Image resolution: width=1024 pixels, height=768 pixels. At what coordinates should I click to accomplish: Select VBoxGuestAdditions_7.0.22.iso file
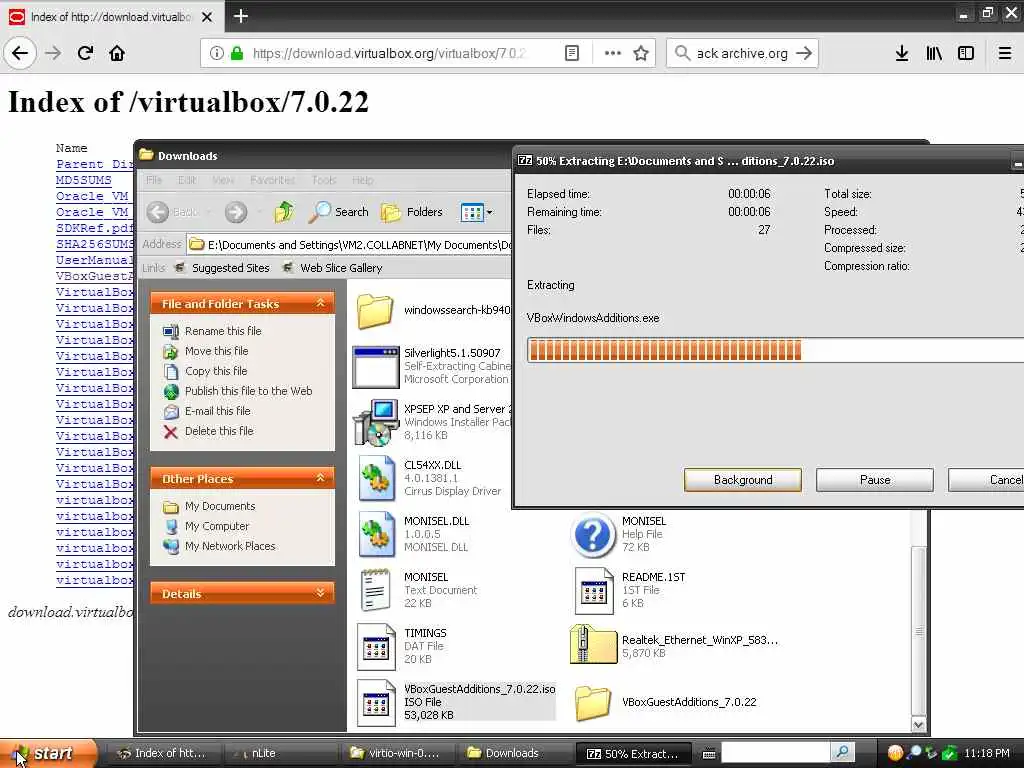(x=456, y=702)
